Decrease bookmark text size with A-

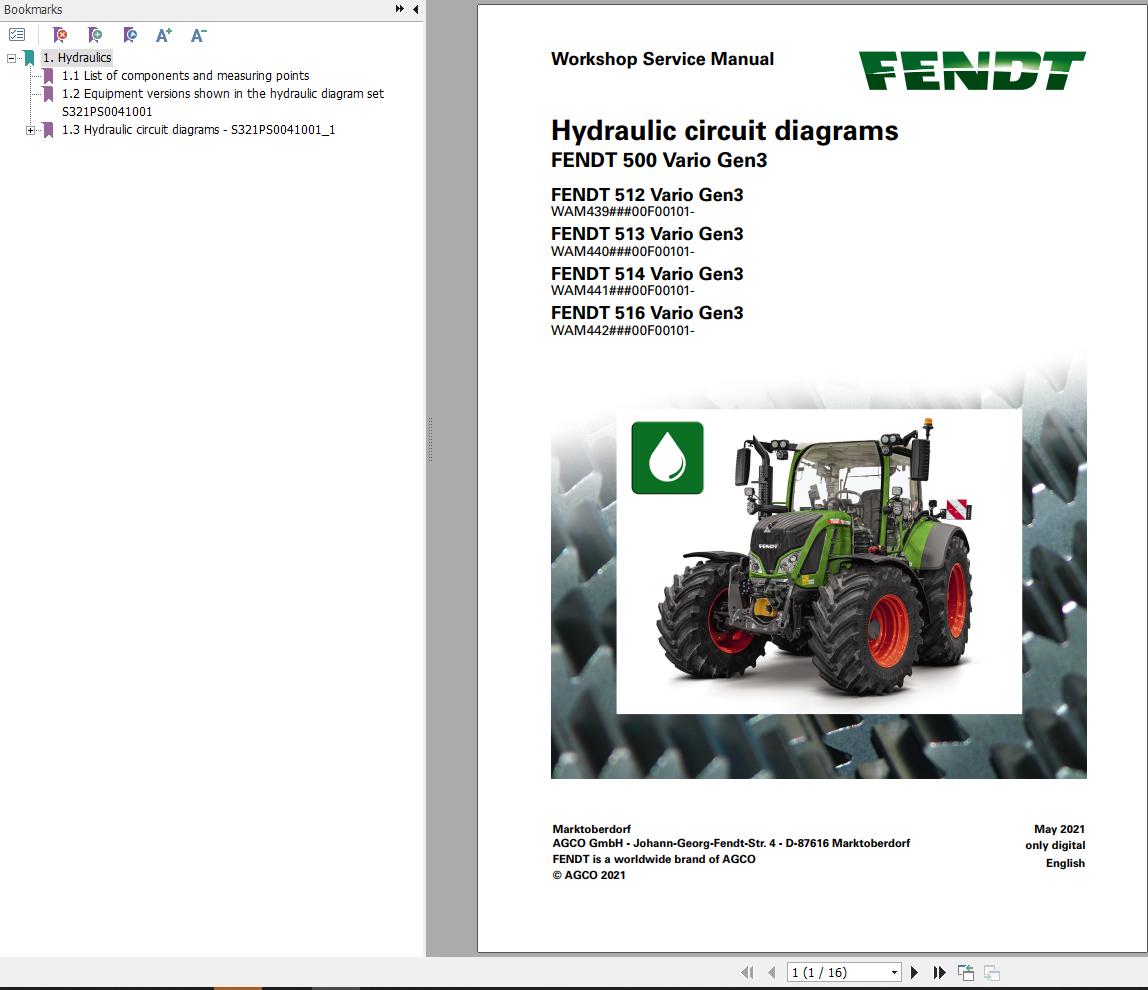click(x=198, y=34)
